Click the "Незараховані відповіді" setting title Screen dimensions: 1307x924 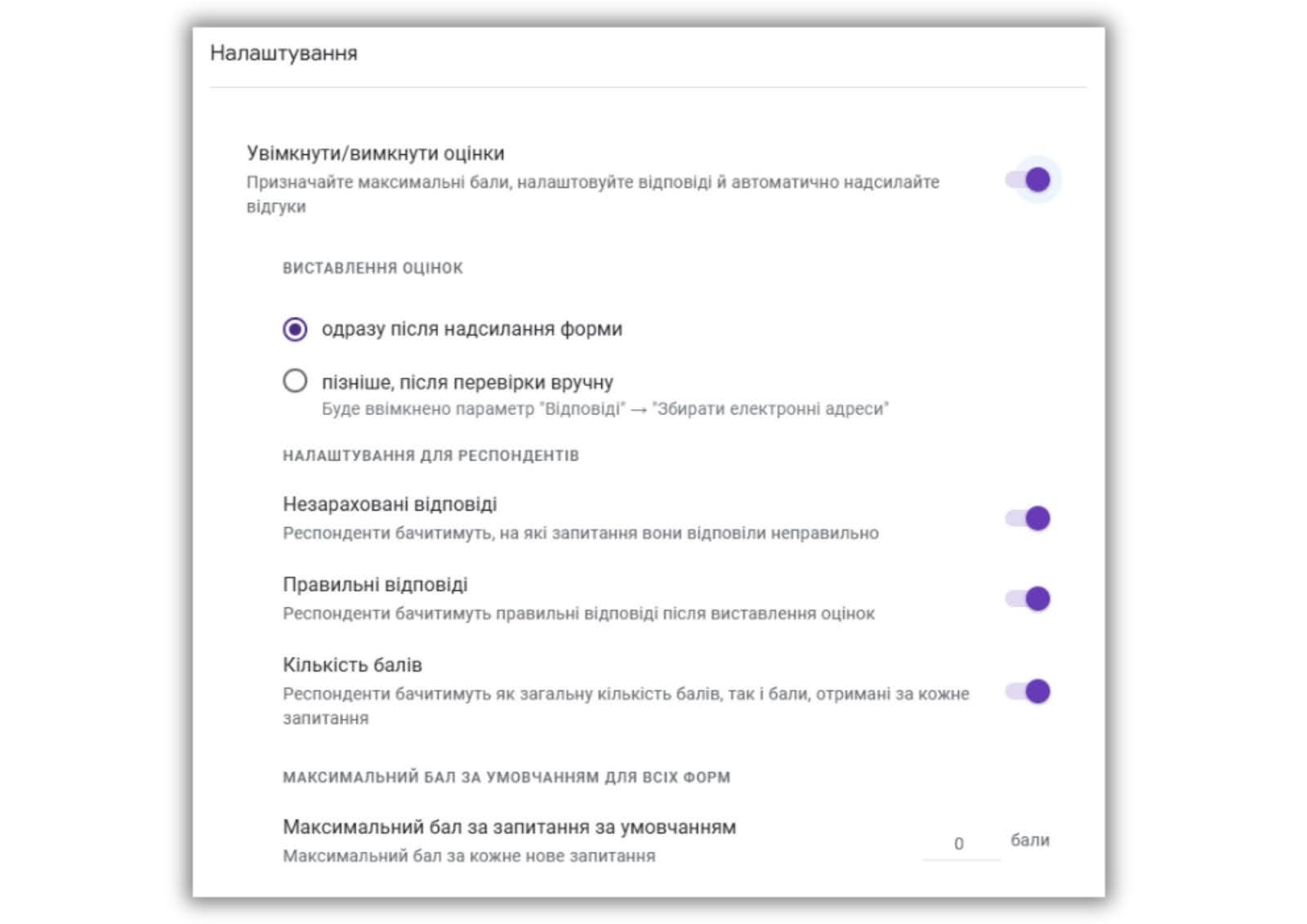click(390, 504)
